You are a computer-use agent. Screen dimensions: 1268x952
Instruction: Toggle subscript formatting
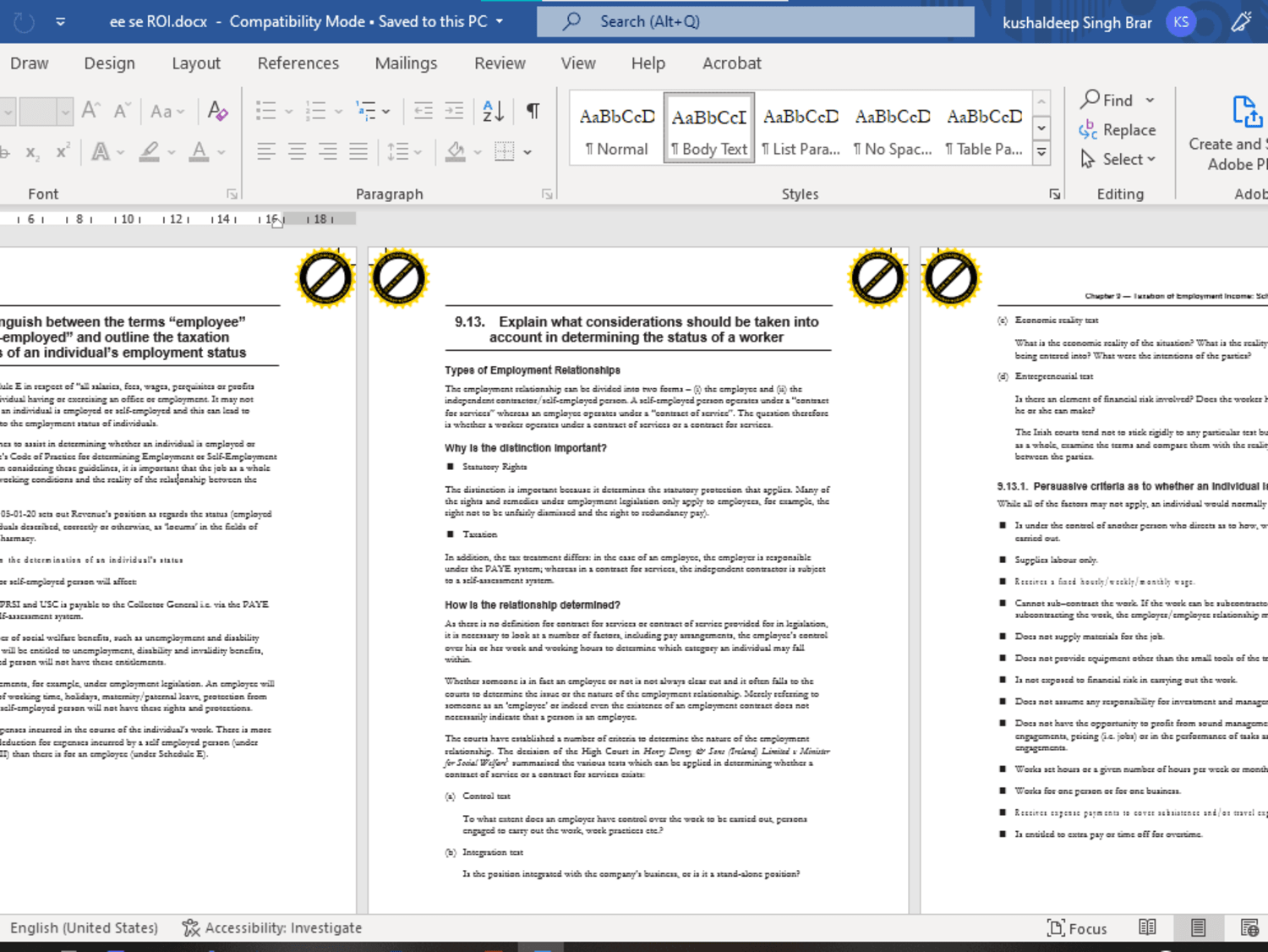point(32,152)
